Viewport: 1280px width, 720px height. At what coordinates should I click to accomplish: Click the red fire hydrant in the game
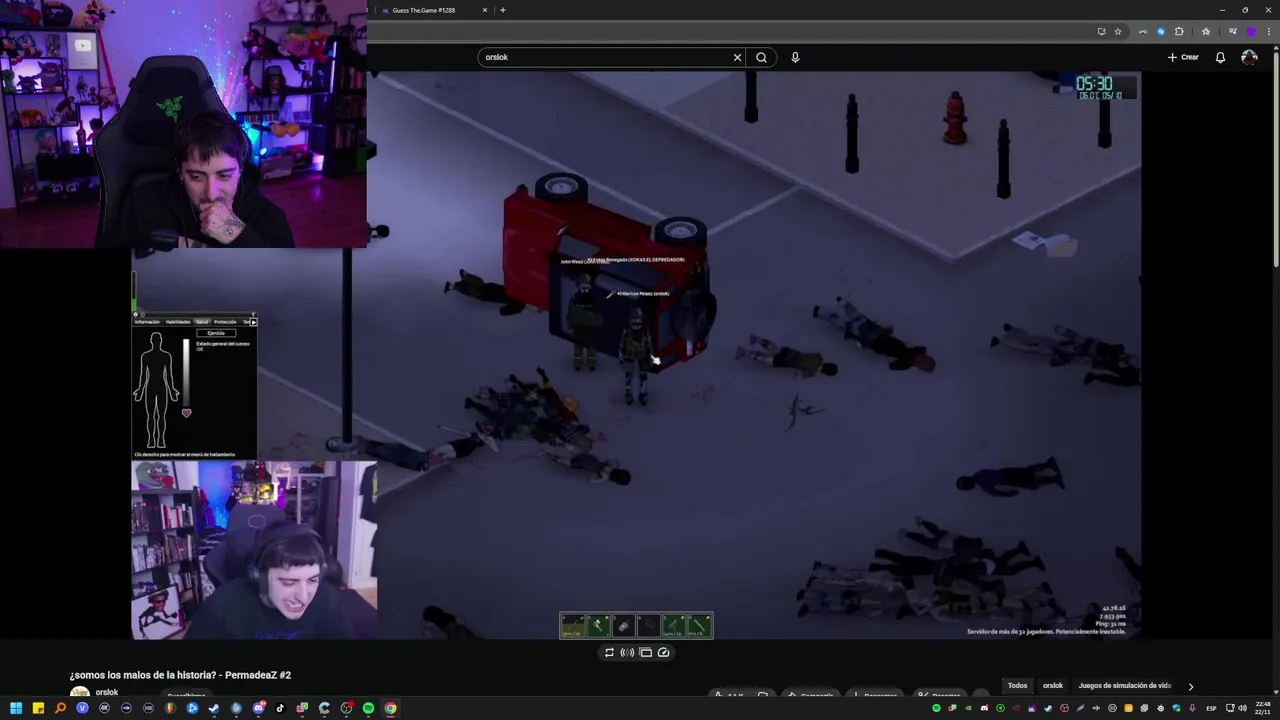point(955,117)
